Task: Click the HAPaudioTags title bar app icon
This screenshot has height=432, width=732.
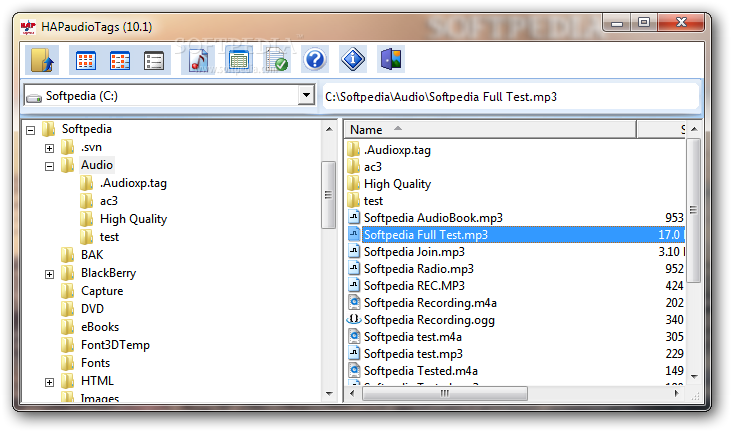Action: [x=28, y=27]
